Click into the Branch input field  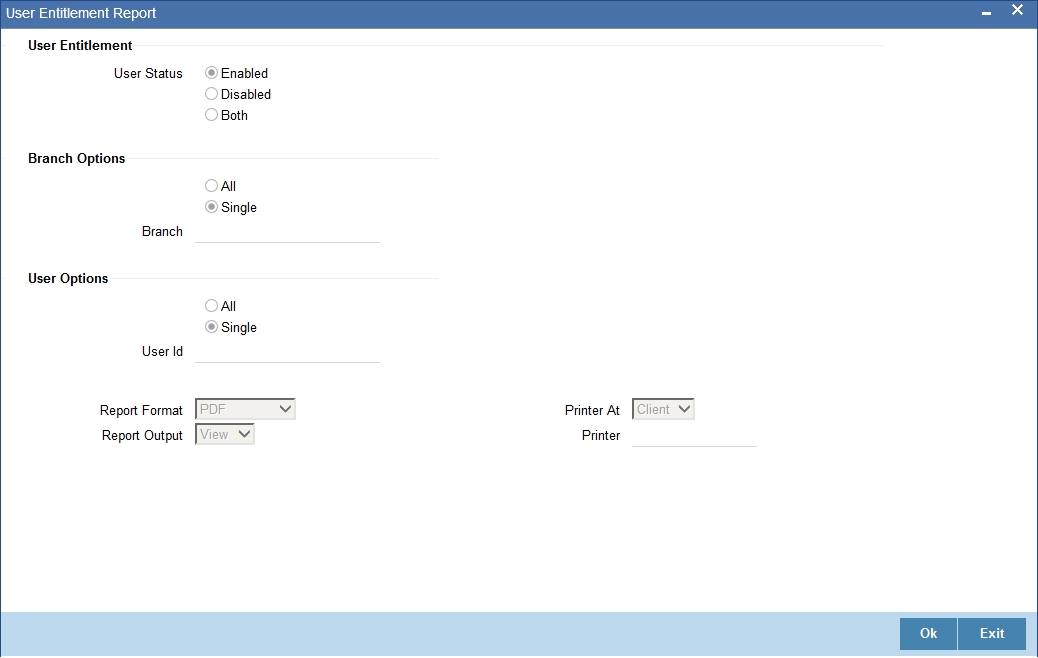[x=287, y=232]
